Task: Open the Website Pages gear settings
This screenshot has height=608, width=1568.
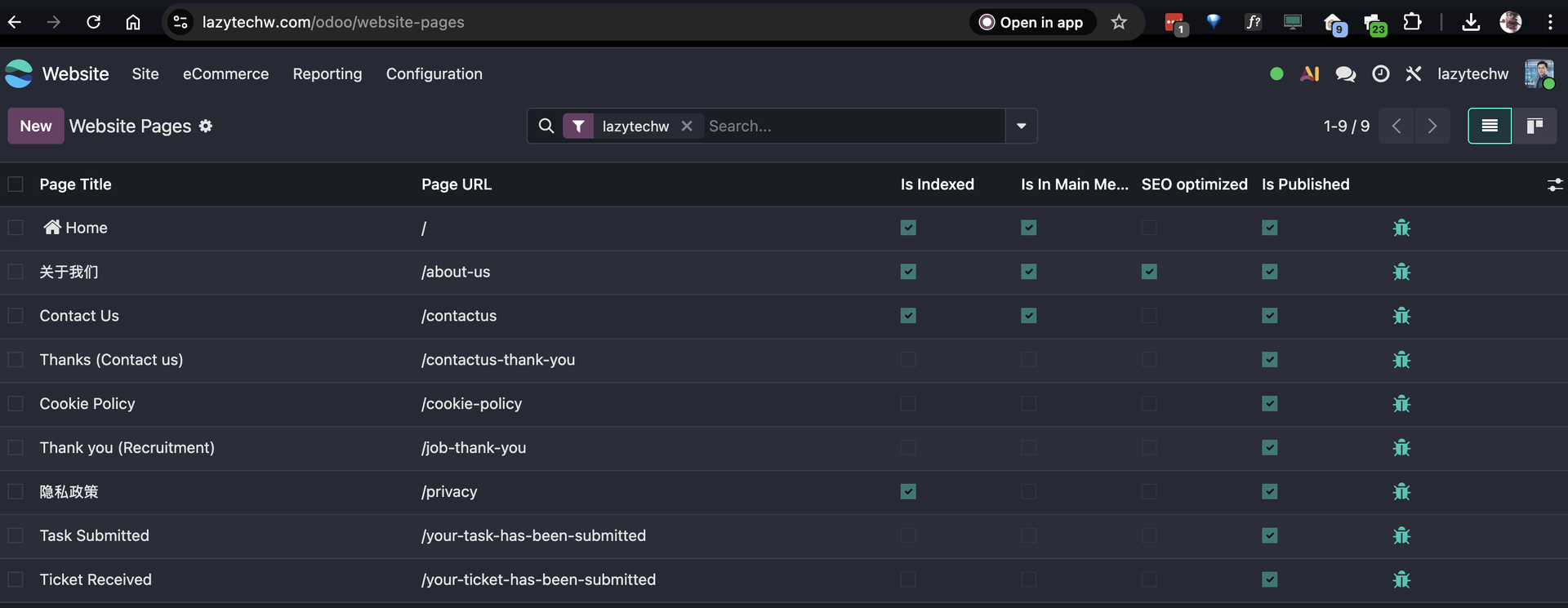Action: [206, 126]
